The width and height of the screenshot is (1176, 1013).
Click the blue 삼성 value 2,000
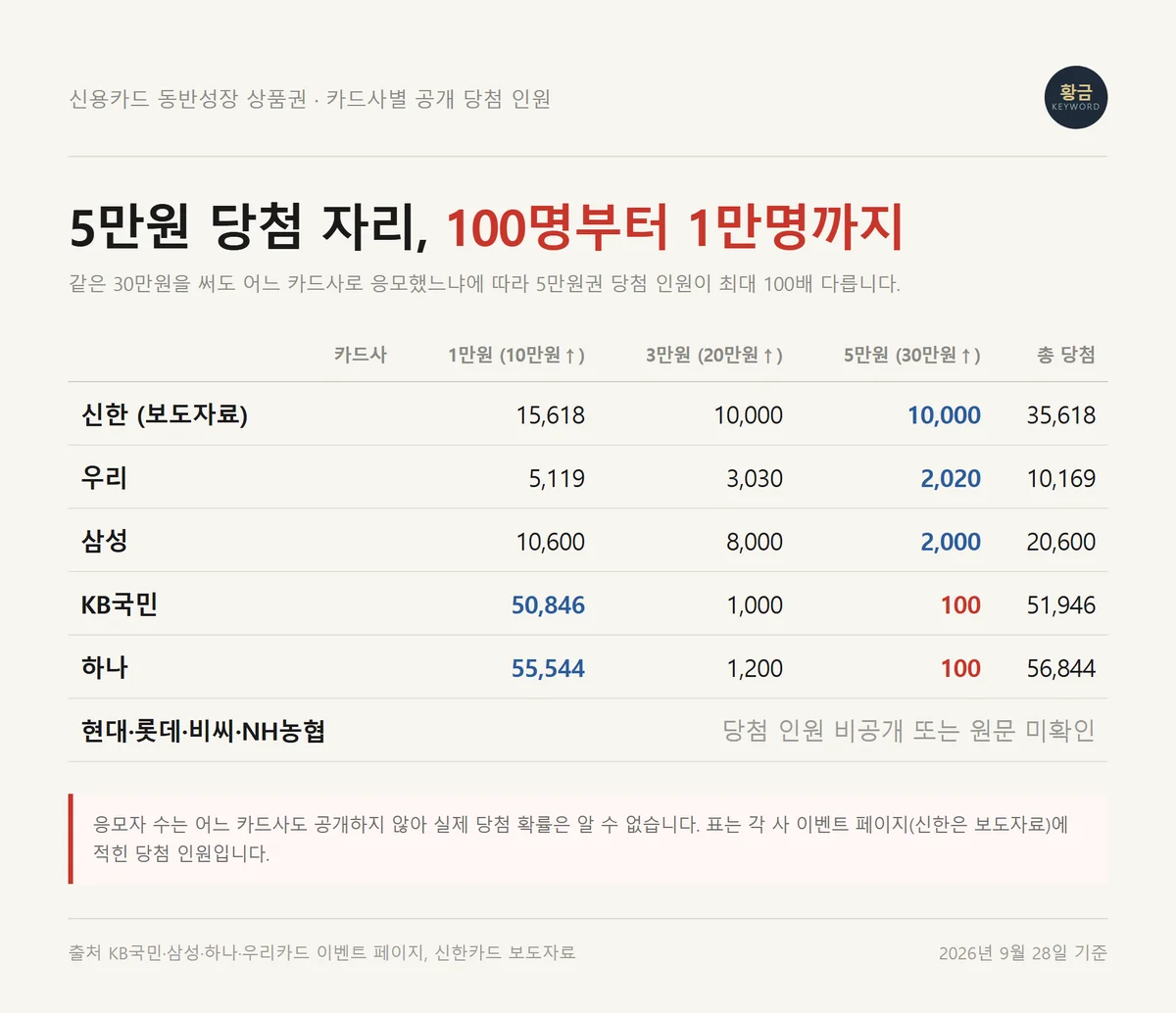[x=951, y=542]
